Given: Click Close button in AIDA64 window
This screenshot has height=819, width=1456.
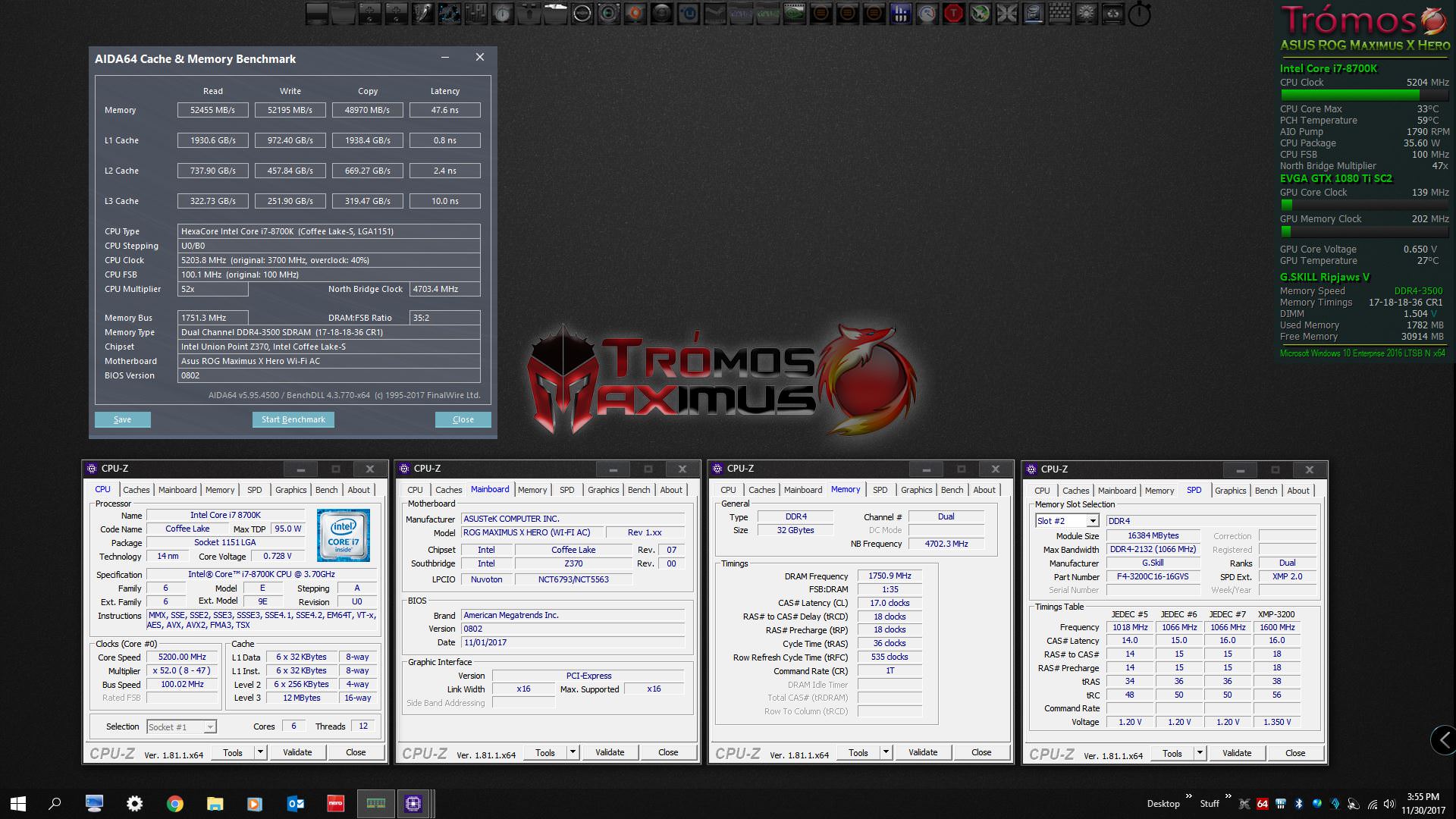Looking at the screenshot, I should tap(463, 419).
